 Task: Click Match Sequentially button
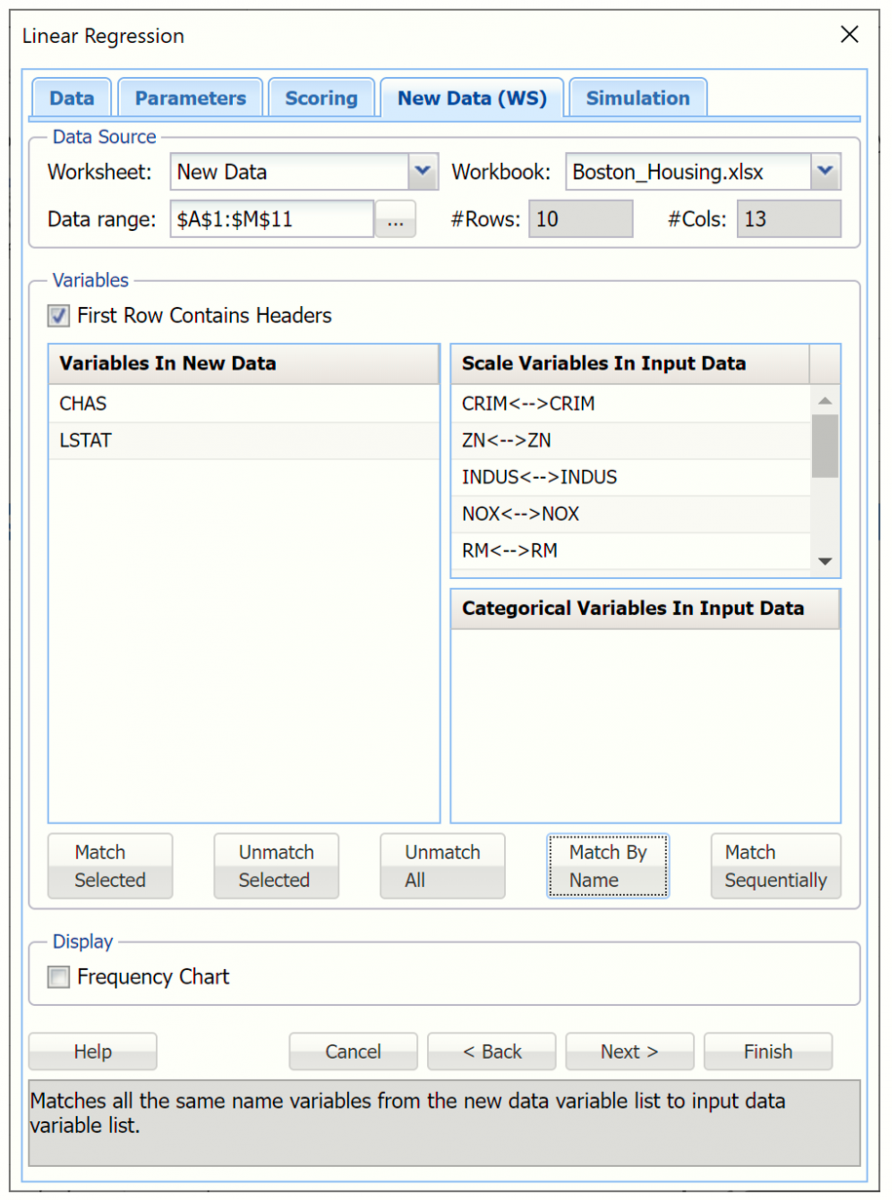click(x=775, y=866)
